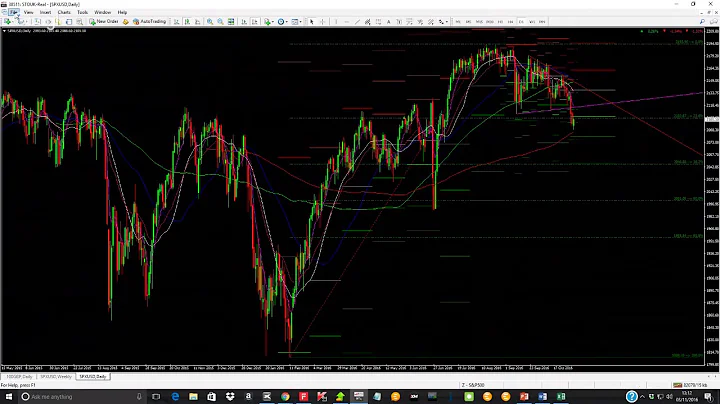The width and height of the screenshot is (720, 404).
Task: Toggle chart auto scroll
Action: [x=243, y=22]
